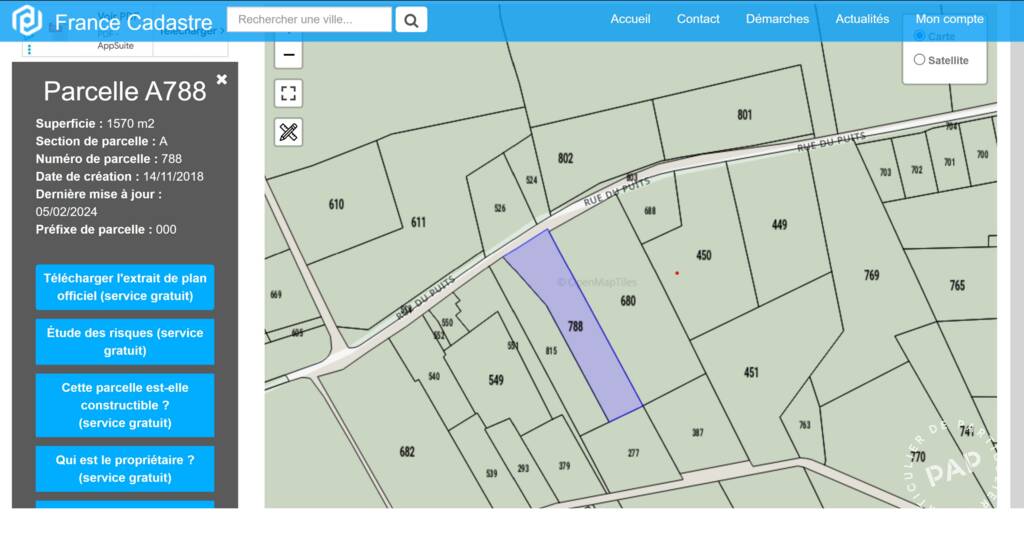Select parcel 610 on the map
Viewport: 1024px width, 540px height.
pos(336,204)
